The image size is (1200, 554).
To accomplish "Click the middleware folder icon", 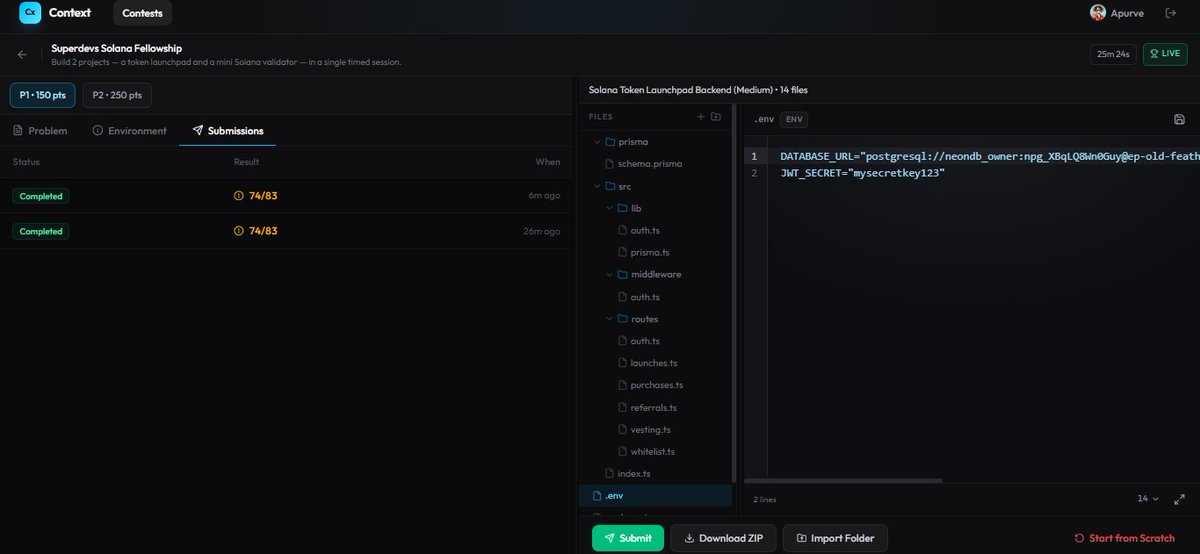I will (x=623, y=274).
